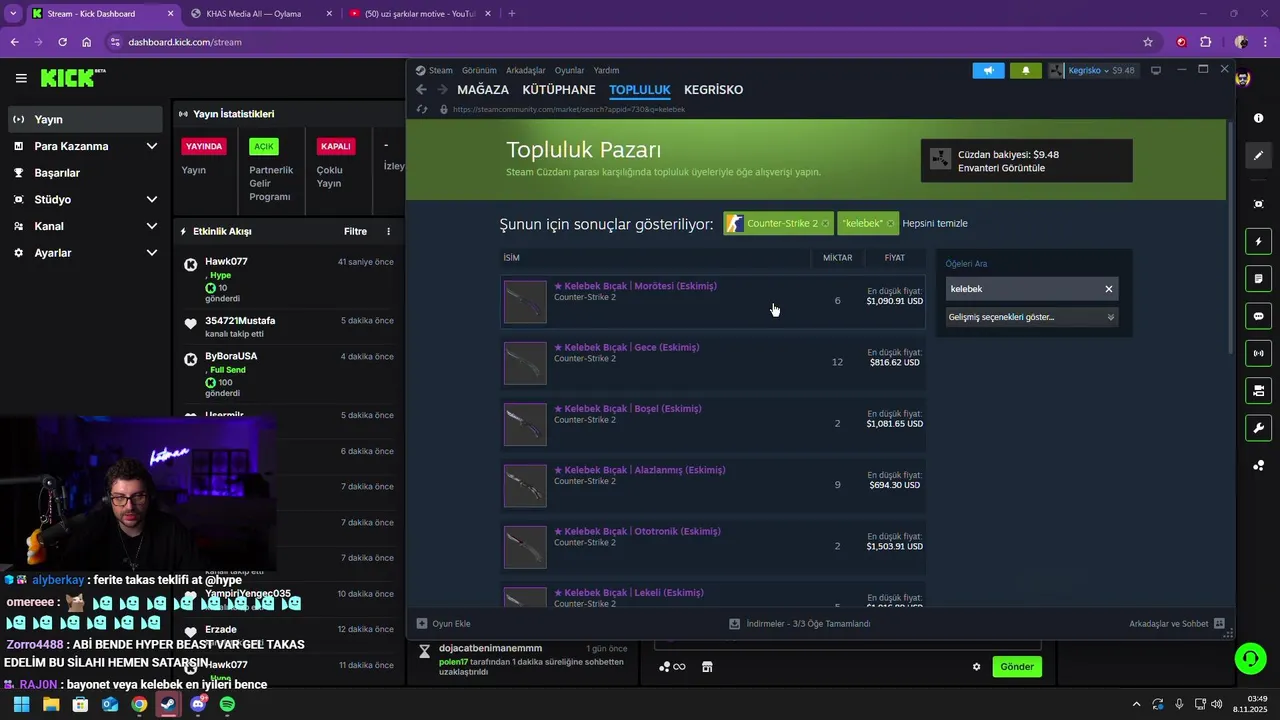This screenshot has height=720, width=1280.
Task: Open chat settings gear next to Gönder
Action: point(977,667)
